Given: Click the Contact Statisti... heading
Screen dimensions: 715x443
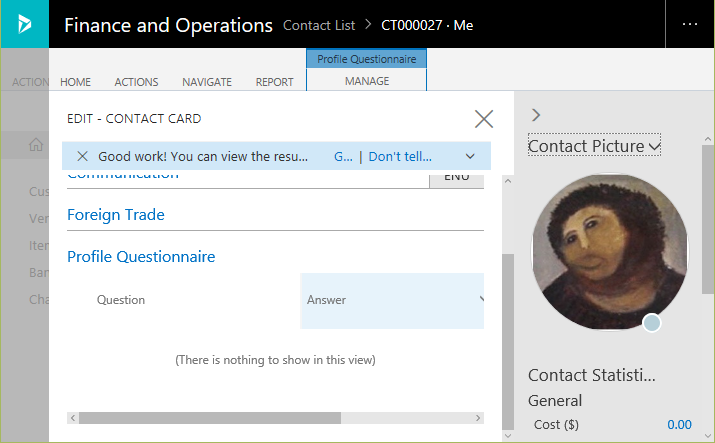Looking at the screenshot, I should [591, 375].
